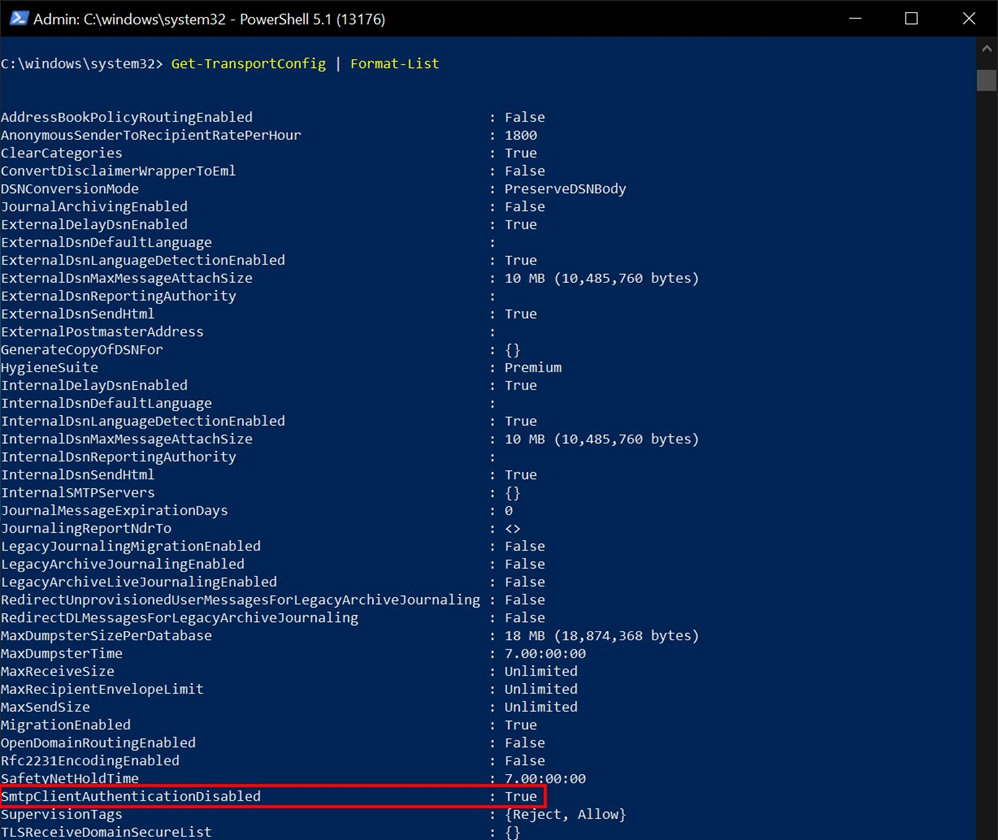Click the Format-List command text
The height and width of the screenshot is (840, 998).
tap(395, 64)
